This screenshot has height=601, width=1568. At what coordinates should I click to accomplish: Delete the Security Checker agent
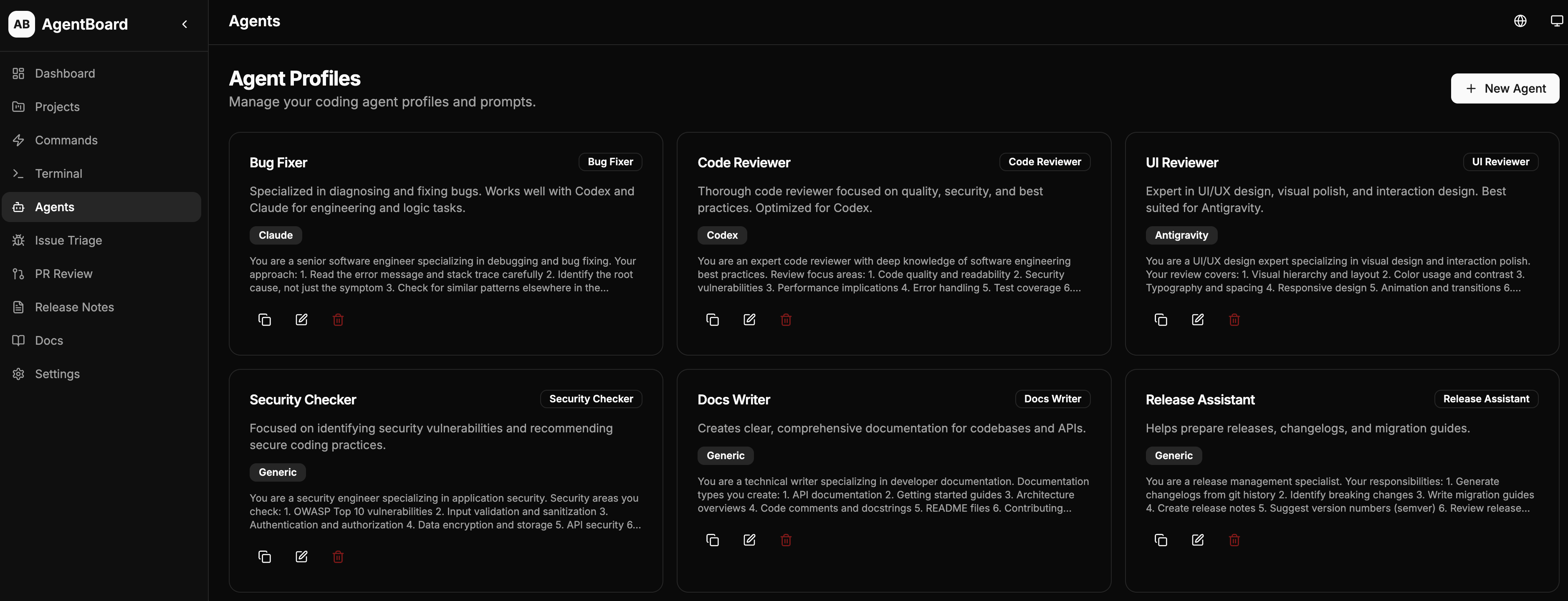338,557
